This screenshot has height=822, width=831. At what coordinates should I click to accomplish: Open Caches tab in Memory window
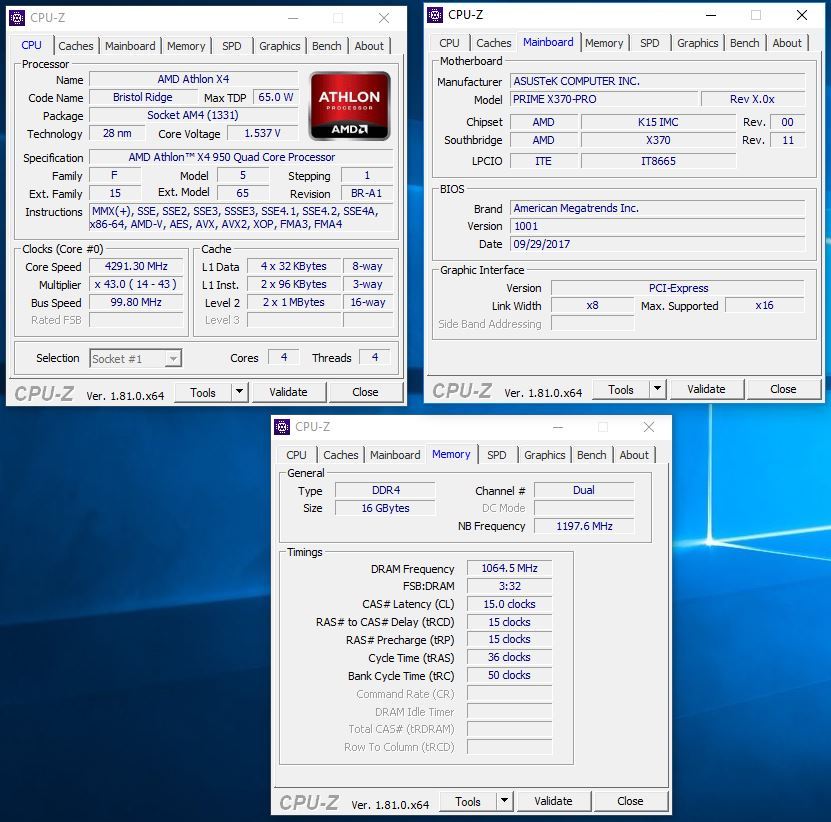341,455
